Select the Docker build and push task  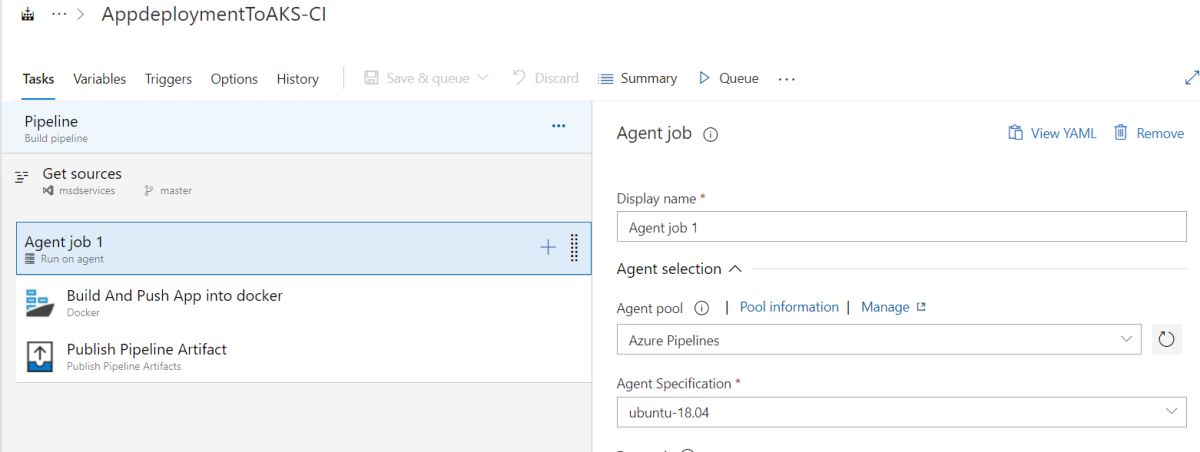coord(174,302)
